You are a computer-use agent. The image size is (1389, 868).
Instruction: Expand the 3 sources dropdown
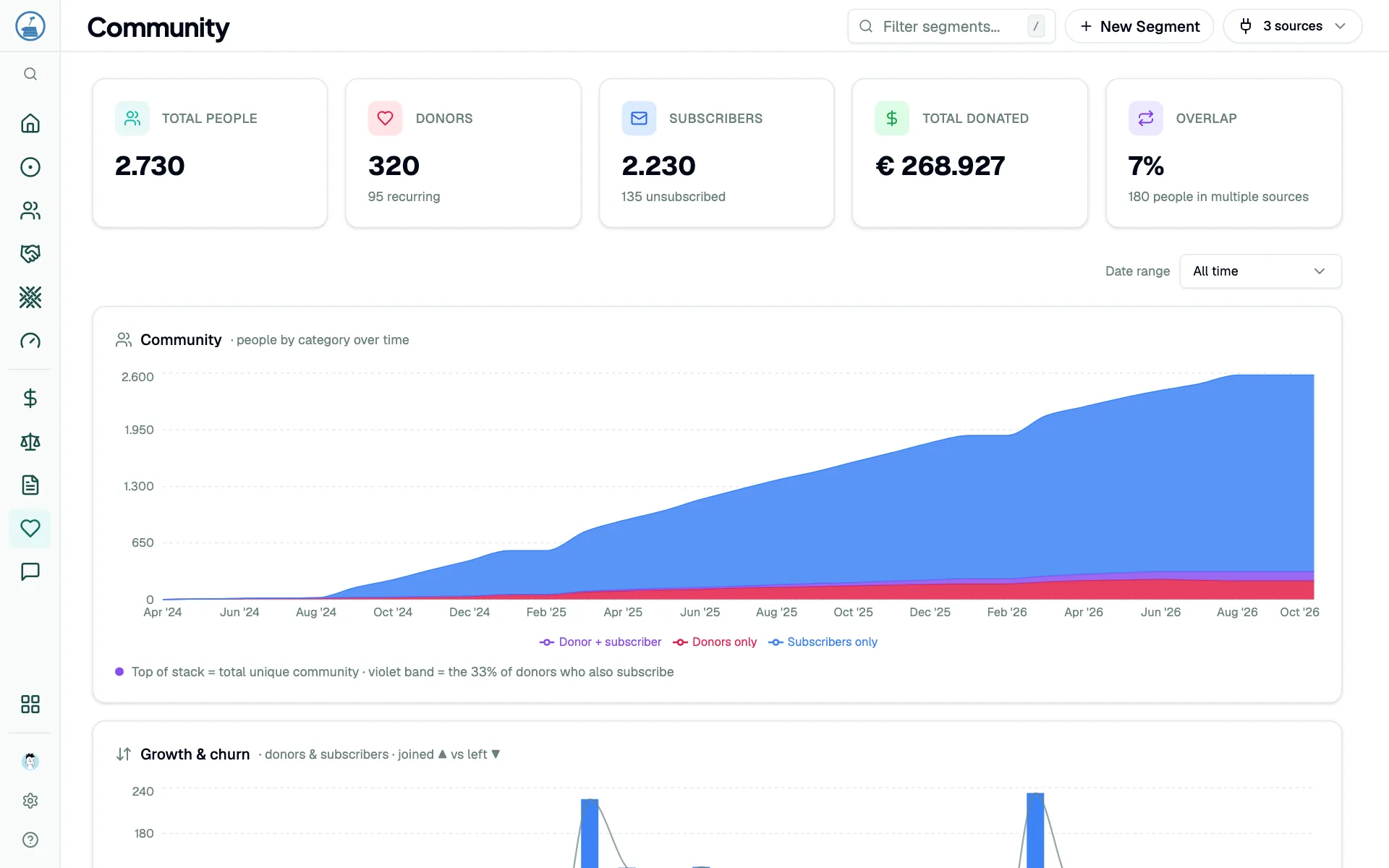[x=1292, y=26]
